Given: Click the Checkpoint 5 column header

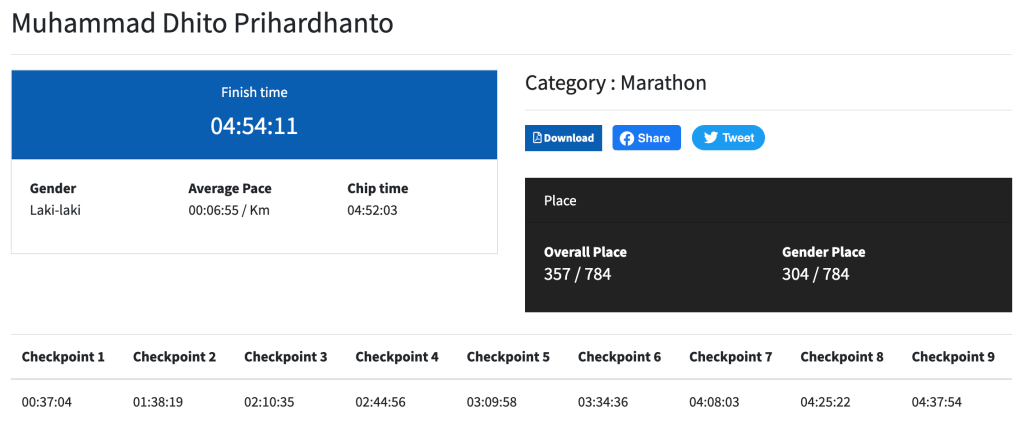Looking at the screenshot, I should point(508,357).
